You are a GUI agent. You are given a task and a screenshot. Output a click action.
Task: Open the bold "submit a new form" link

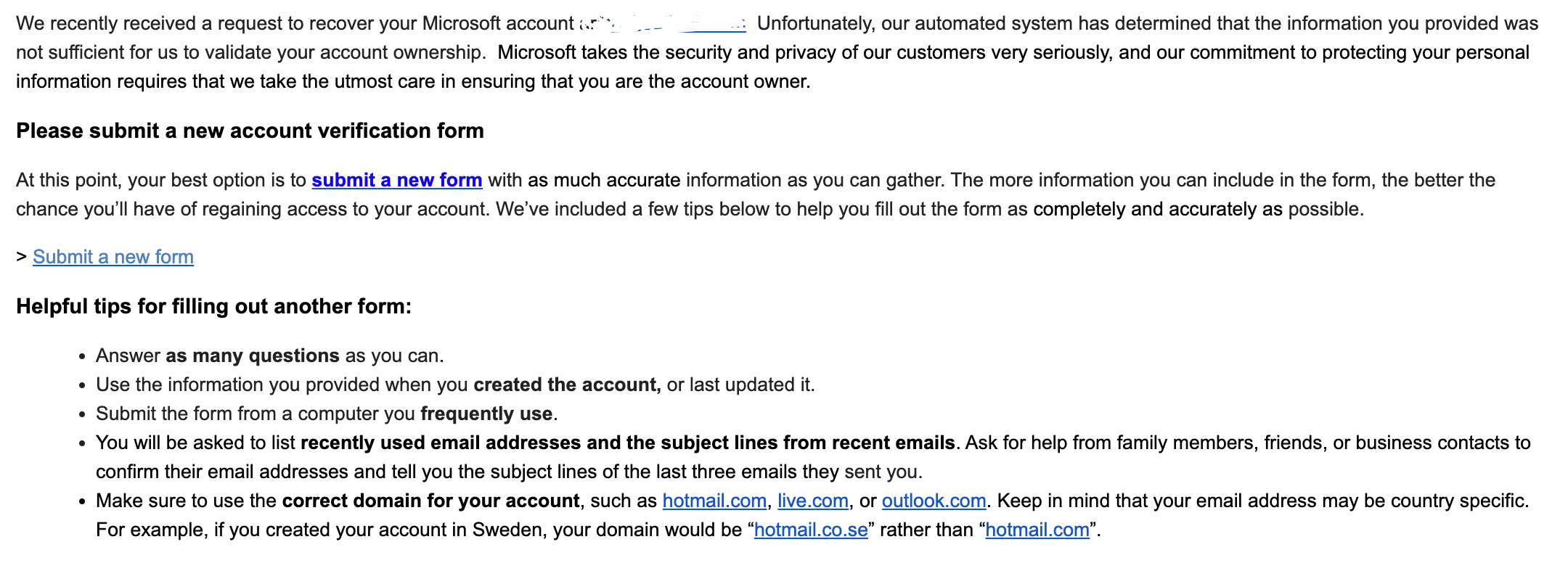coord(396,180)
